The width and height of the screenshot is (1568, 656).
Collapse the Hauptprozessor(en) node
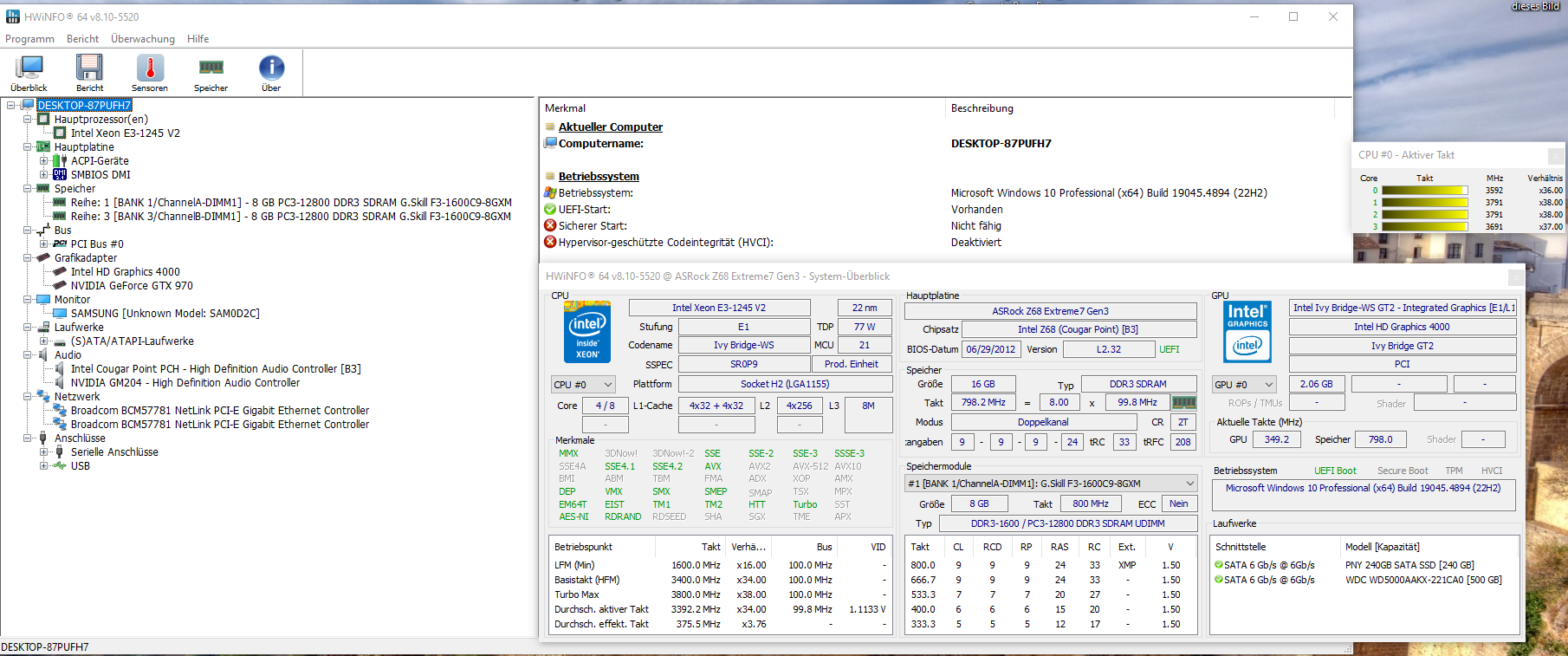pyautogui.click(x=28, y=119)
